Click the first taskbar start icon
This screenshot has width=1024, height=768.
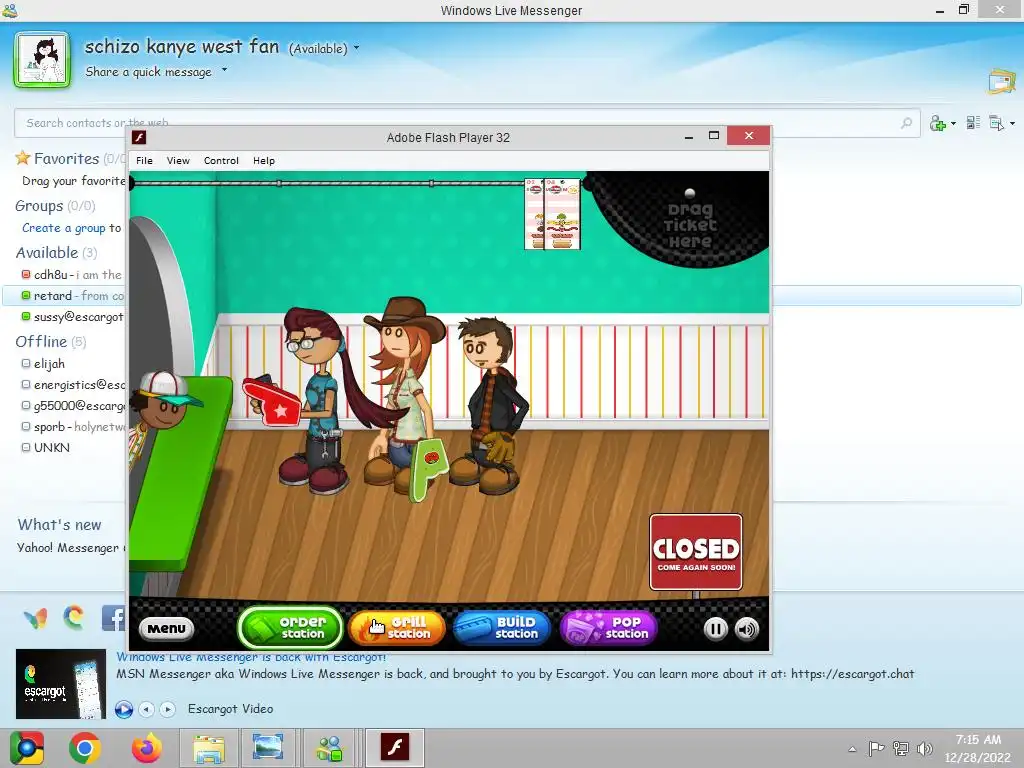coord(25,748)
